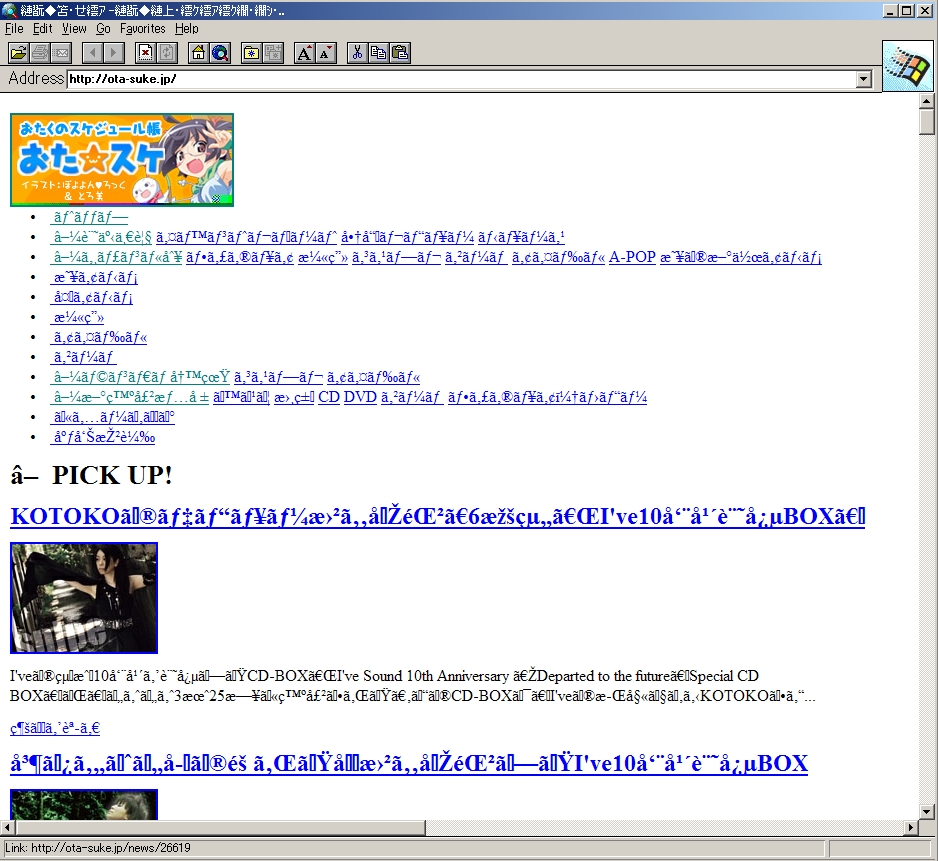Open the Go menu
The width and height of the screenshot is (938, 861).
[x=103, y=29]
